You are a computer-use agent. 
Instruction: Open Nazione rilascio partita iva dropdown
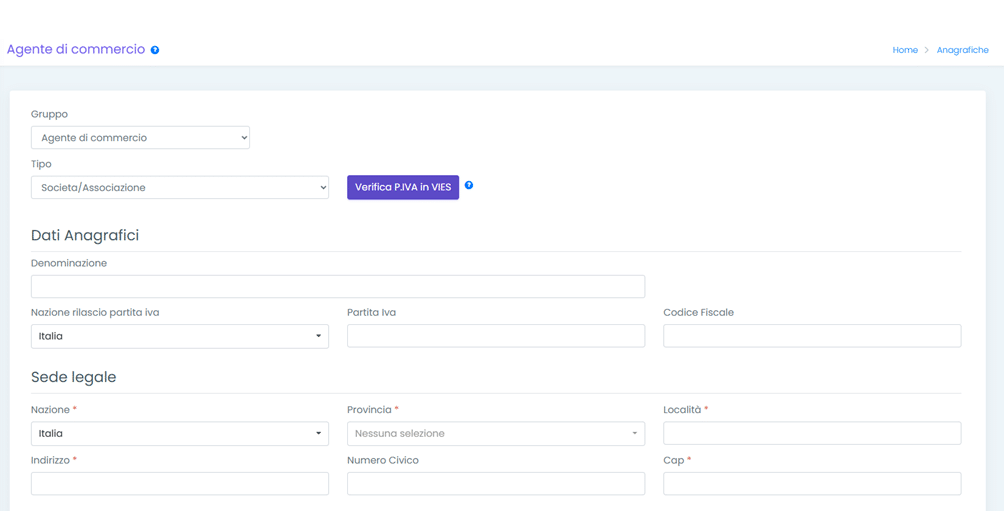(180, 336)
